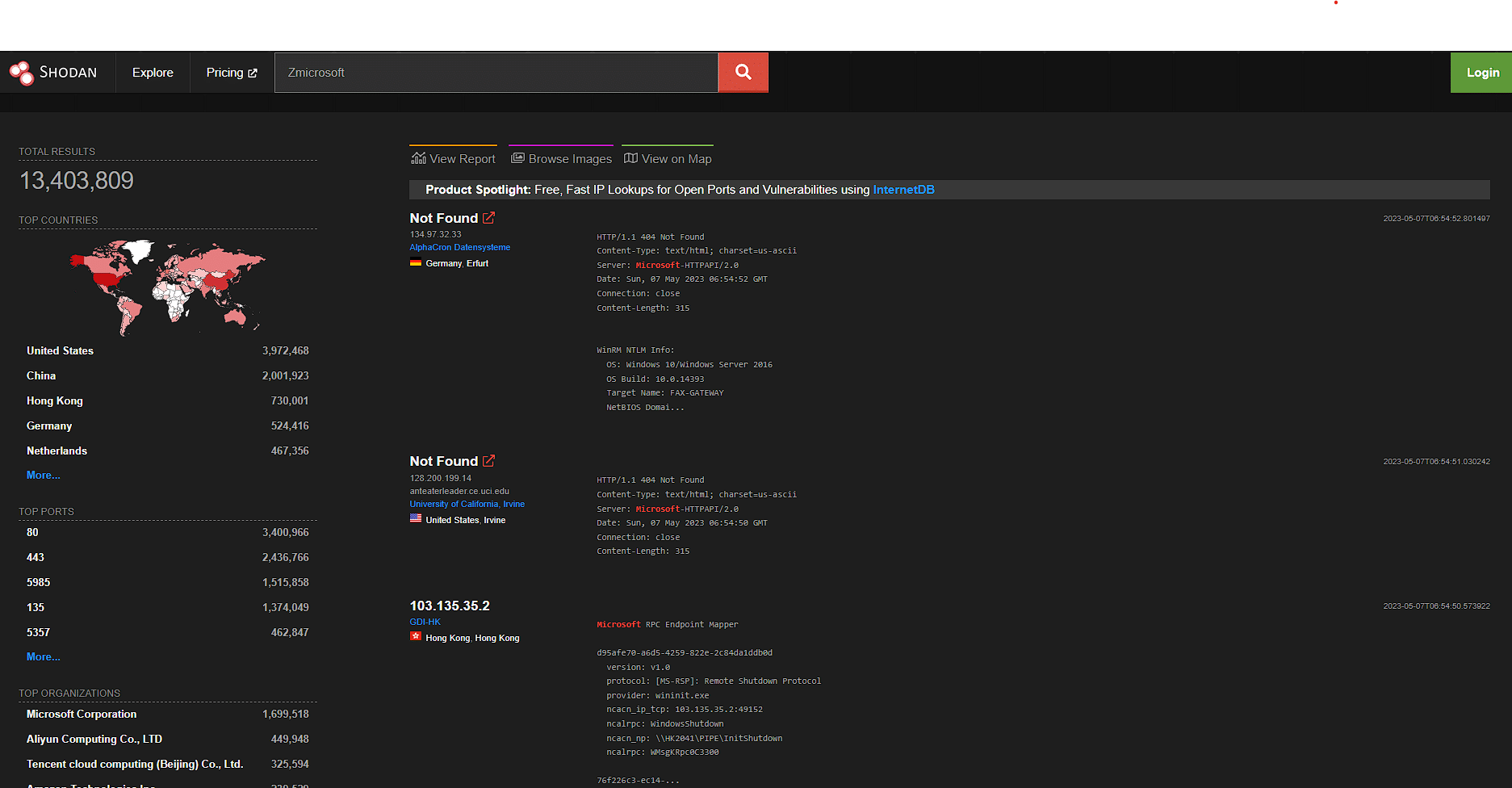1512x788 pixels.
Task: Switch to the Explore menu item
Action: [x=152, y=72]
